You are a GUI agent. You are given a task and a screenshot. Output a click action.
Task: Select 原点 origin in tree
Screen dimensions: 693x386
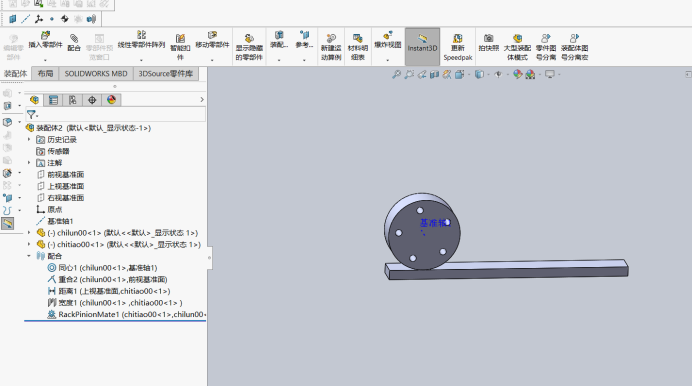pyautogui.click(x=49, y=209)
